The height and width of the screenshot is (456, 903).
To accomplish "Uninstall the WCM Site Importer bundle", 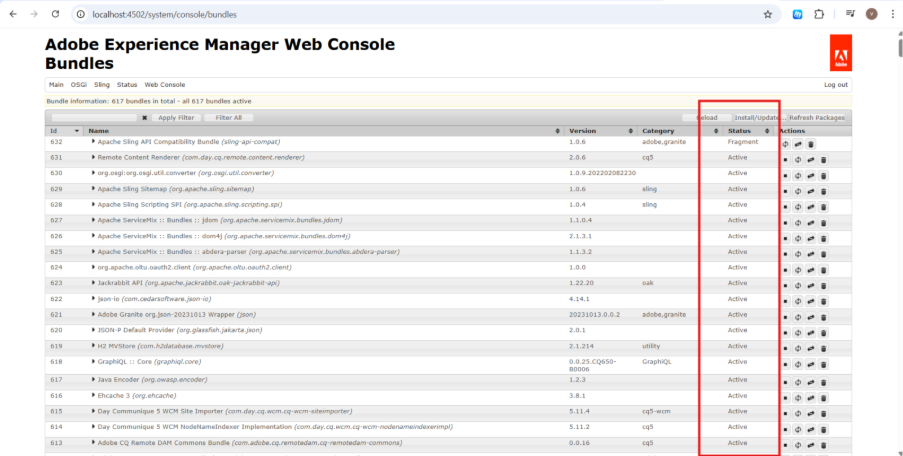I will point(824,414).
